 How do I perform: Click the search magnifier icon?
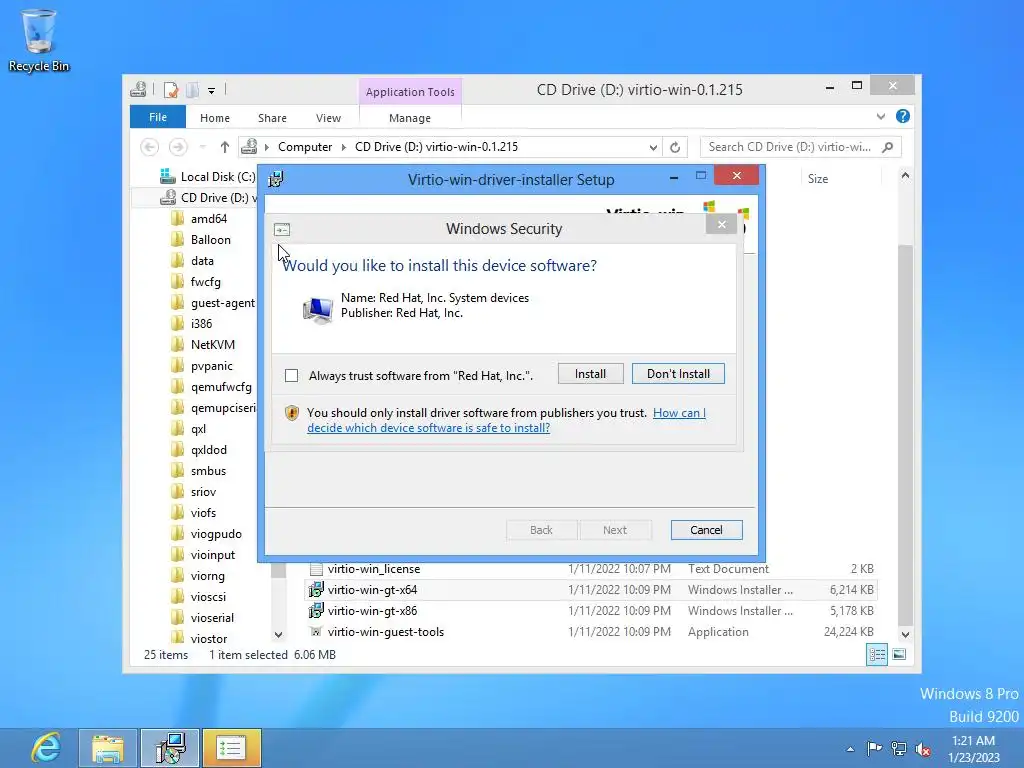(x=888, y=147)
